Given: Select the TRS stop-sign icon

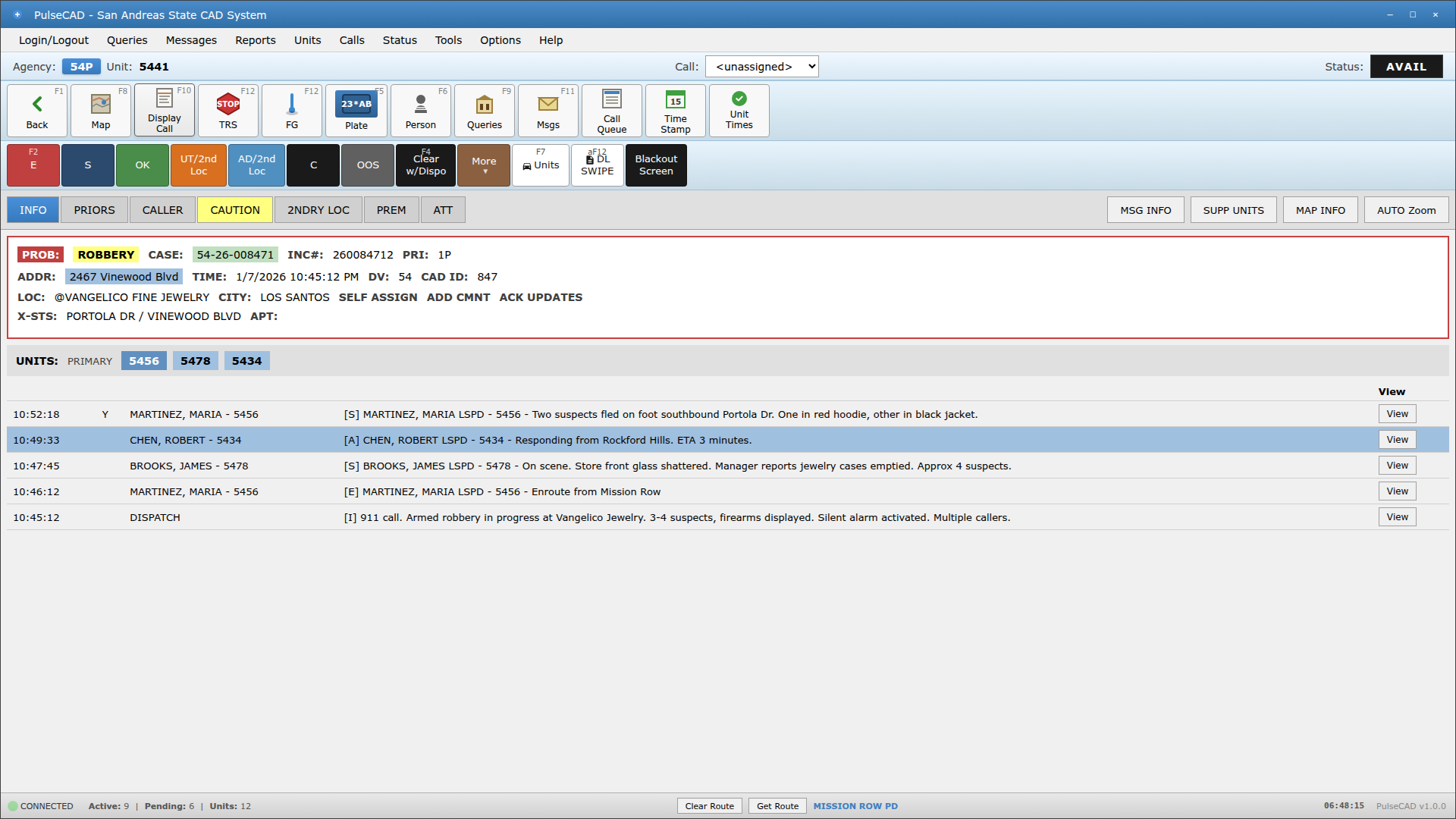Looking at the screenshot, I should [x=227, y=110].
